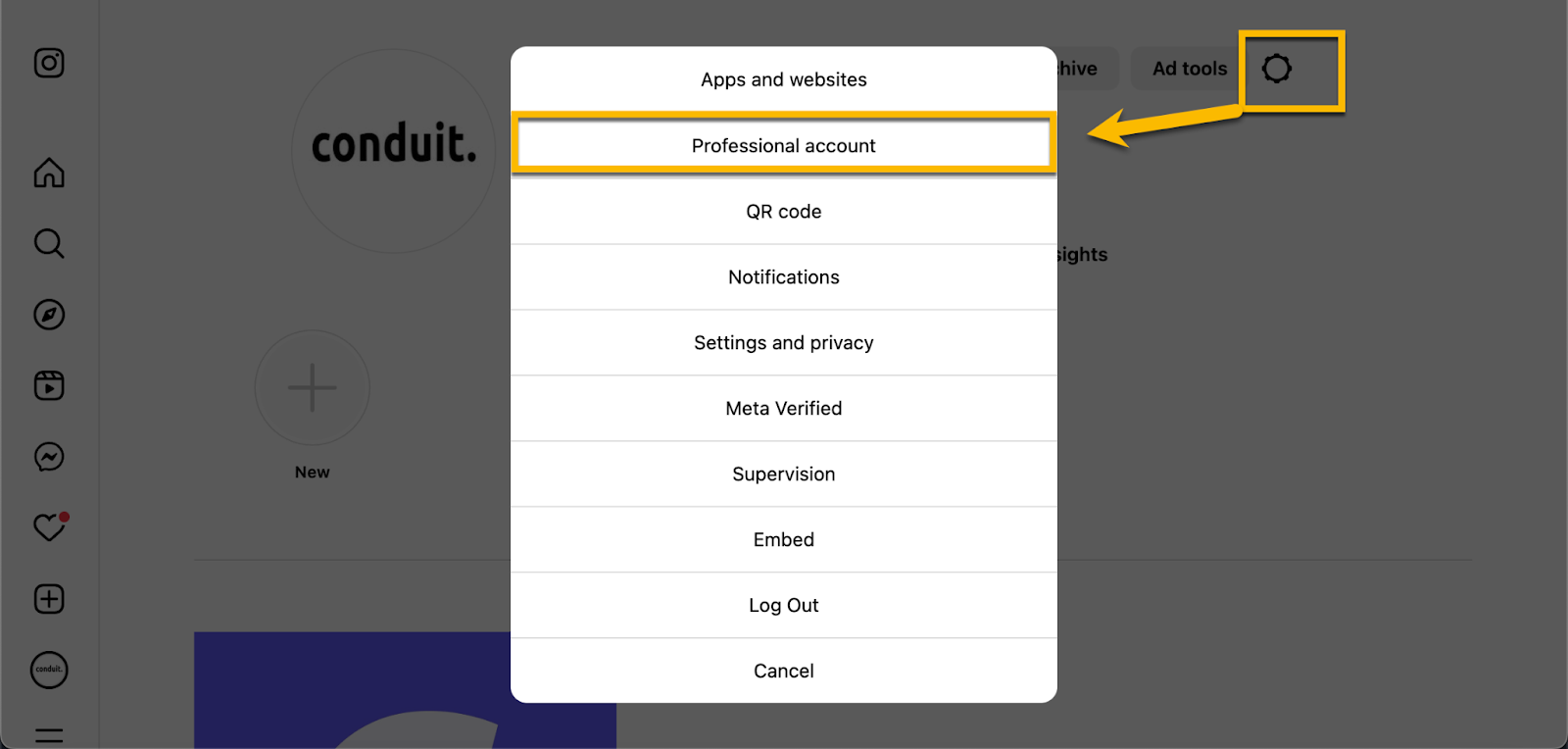Open the Search magnifier icon
The image size is (1568, 749).
pyautogui.click(x=49, y=243)
